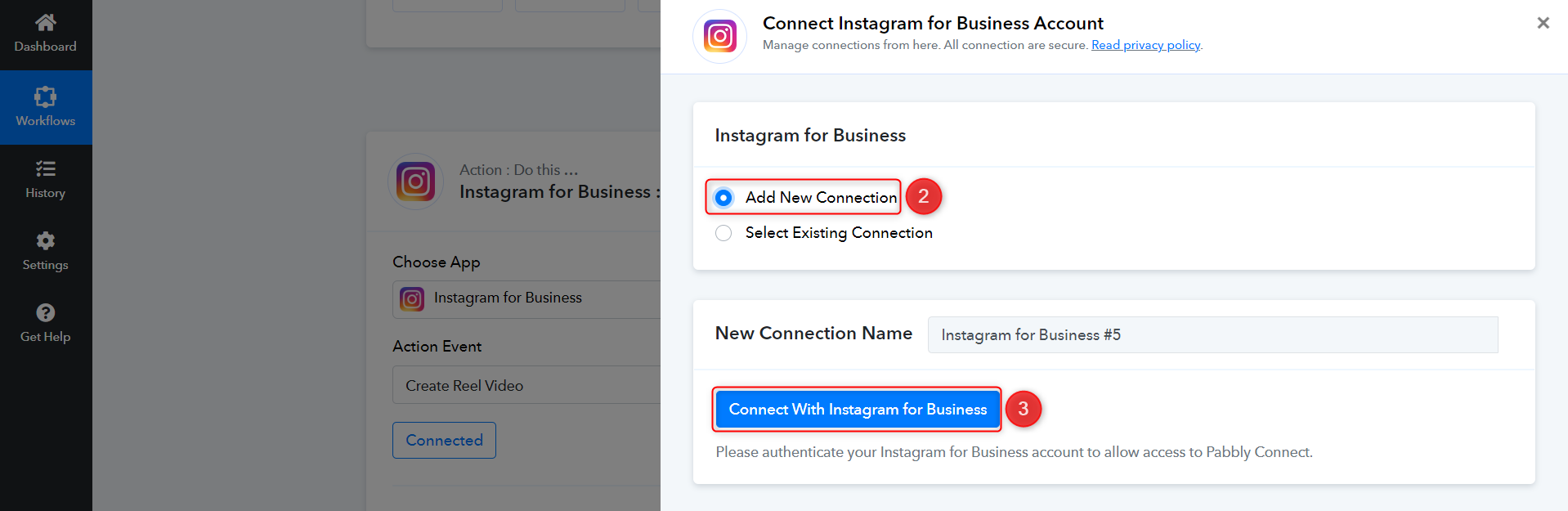
Task: Open Workflows from the sidebar
Action: [x=46, y=107]
